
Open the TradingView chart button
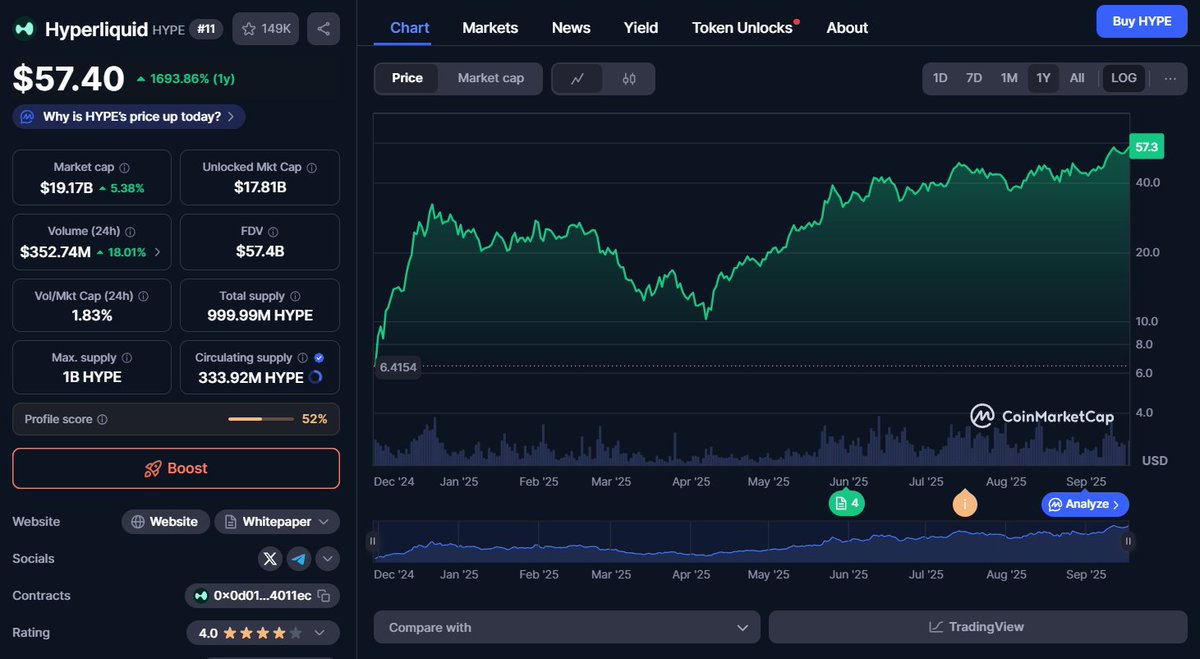pos(977,627)
